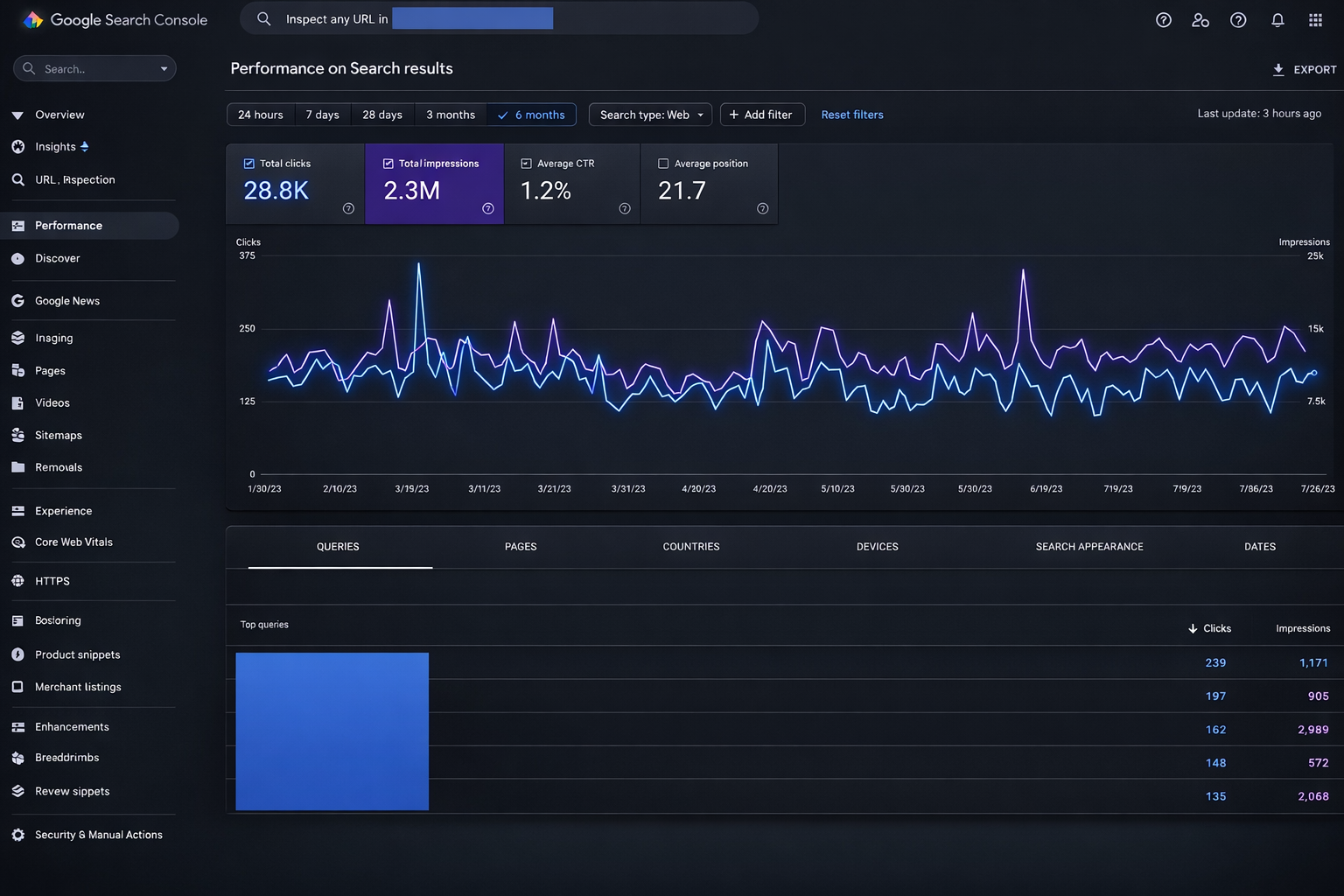Click the Reset filters link

pos(851,115)
